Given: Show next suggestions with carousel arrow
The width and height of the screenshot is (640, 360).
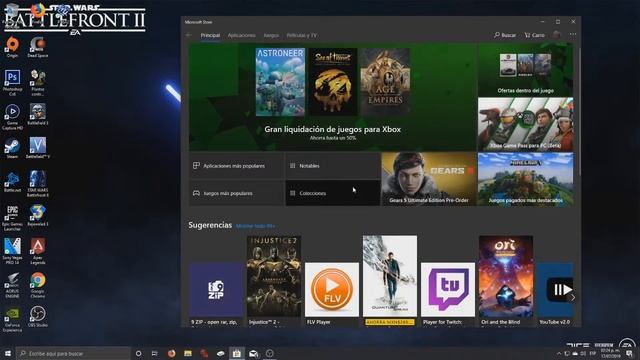Looking at the screenshot, I should 573,298.
